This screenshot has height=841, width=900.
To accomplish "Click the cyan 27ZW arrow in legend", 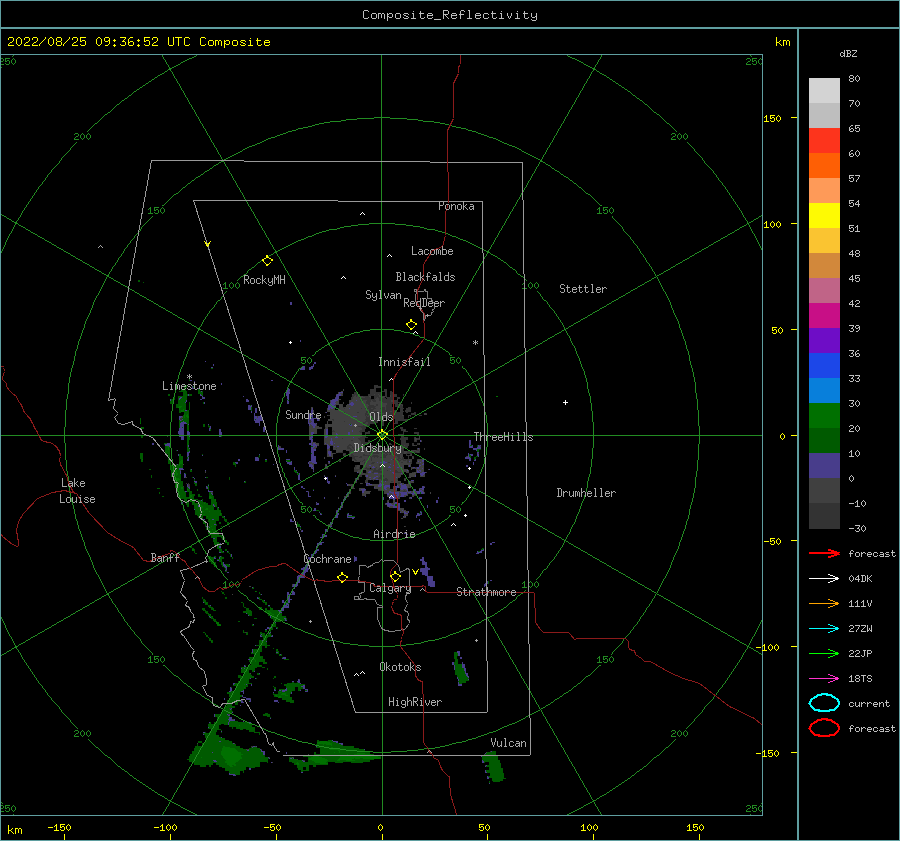I will click(x=824, y=629).
